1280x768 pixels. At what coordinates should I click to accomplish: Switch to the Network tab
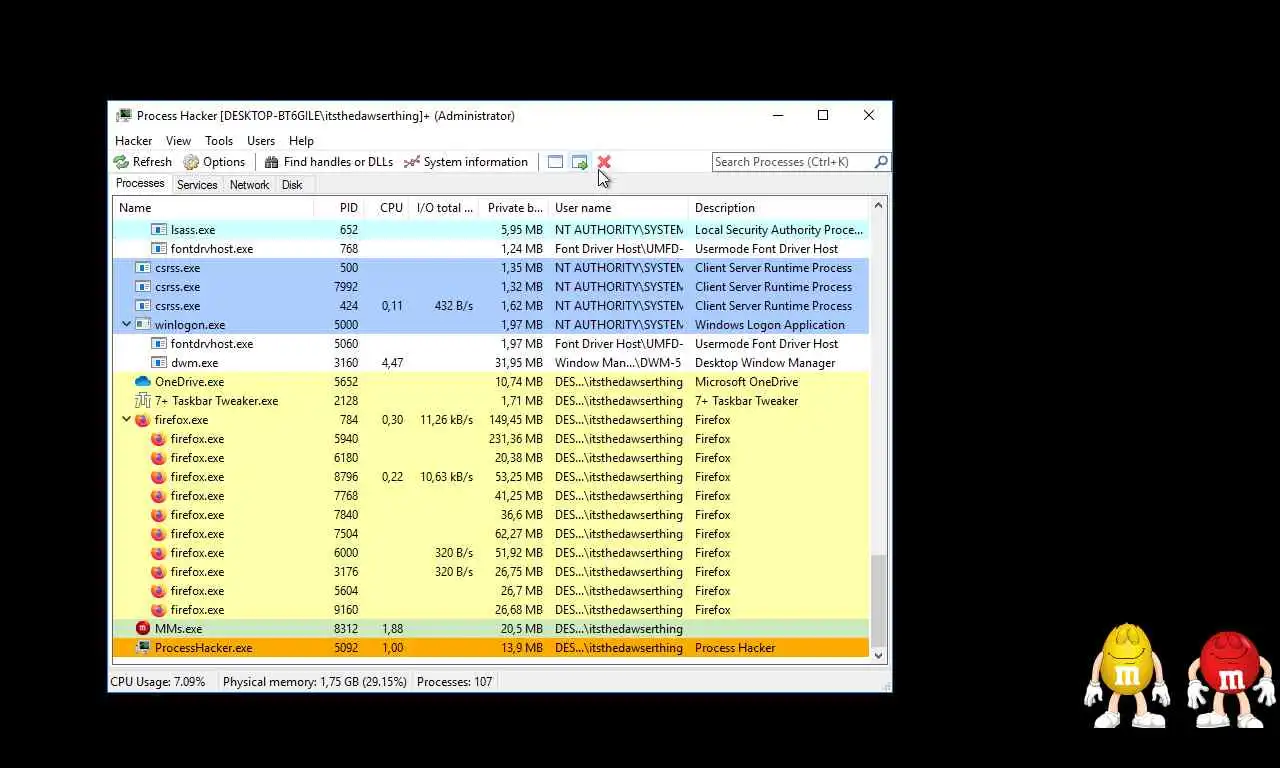coord(249,185)
